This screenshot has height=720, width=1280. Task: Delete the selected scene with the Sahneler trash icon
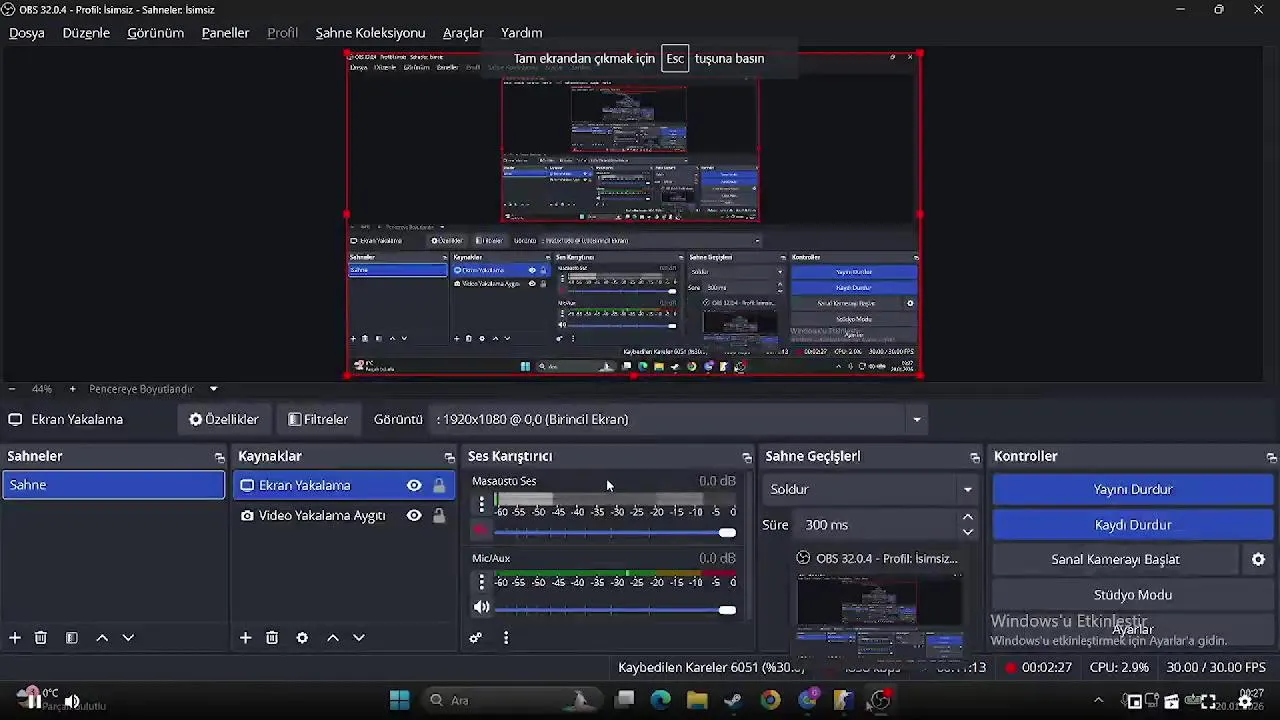pos(41,638)
